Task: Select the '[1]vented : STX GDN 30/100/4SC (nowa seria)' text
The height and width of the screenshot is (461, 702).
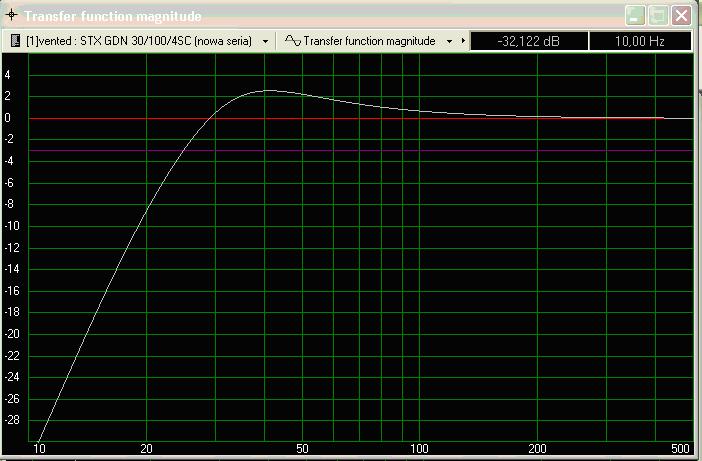Action: click(139, 41)
